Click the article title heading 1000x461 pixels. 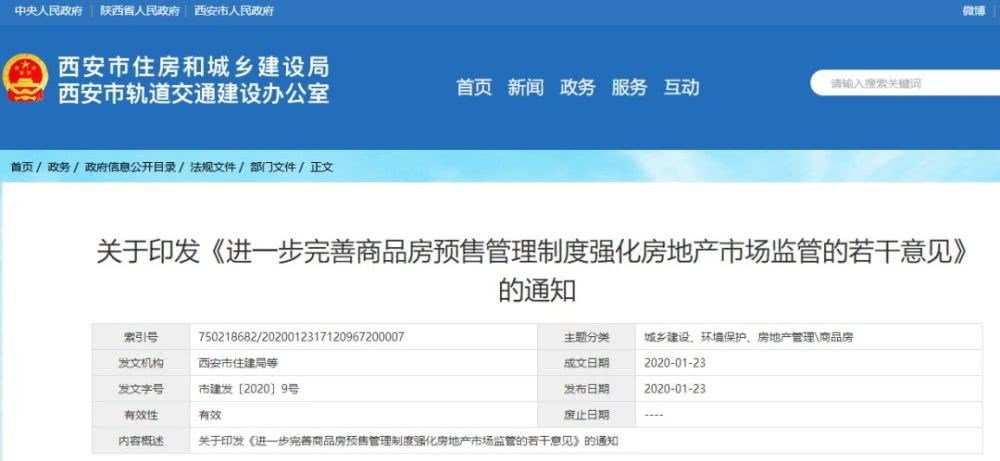tap(537, 272)
